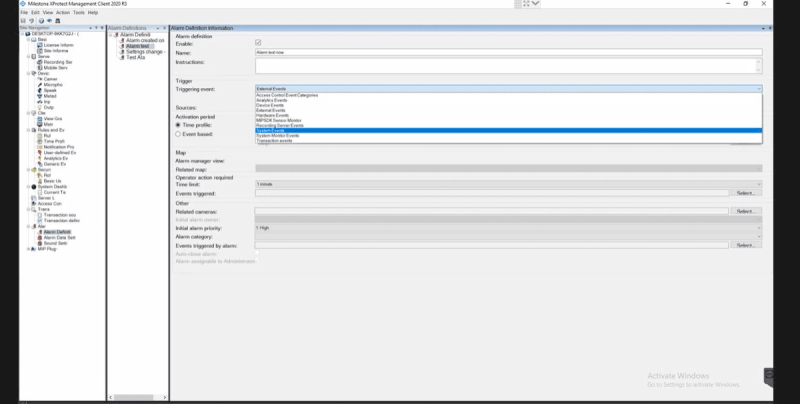The width and height of the screenshot is (800, 404).
Task: Click the Instructions text area
Action: [x=509, y=66]
